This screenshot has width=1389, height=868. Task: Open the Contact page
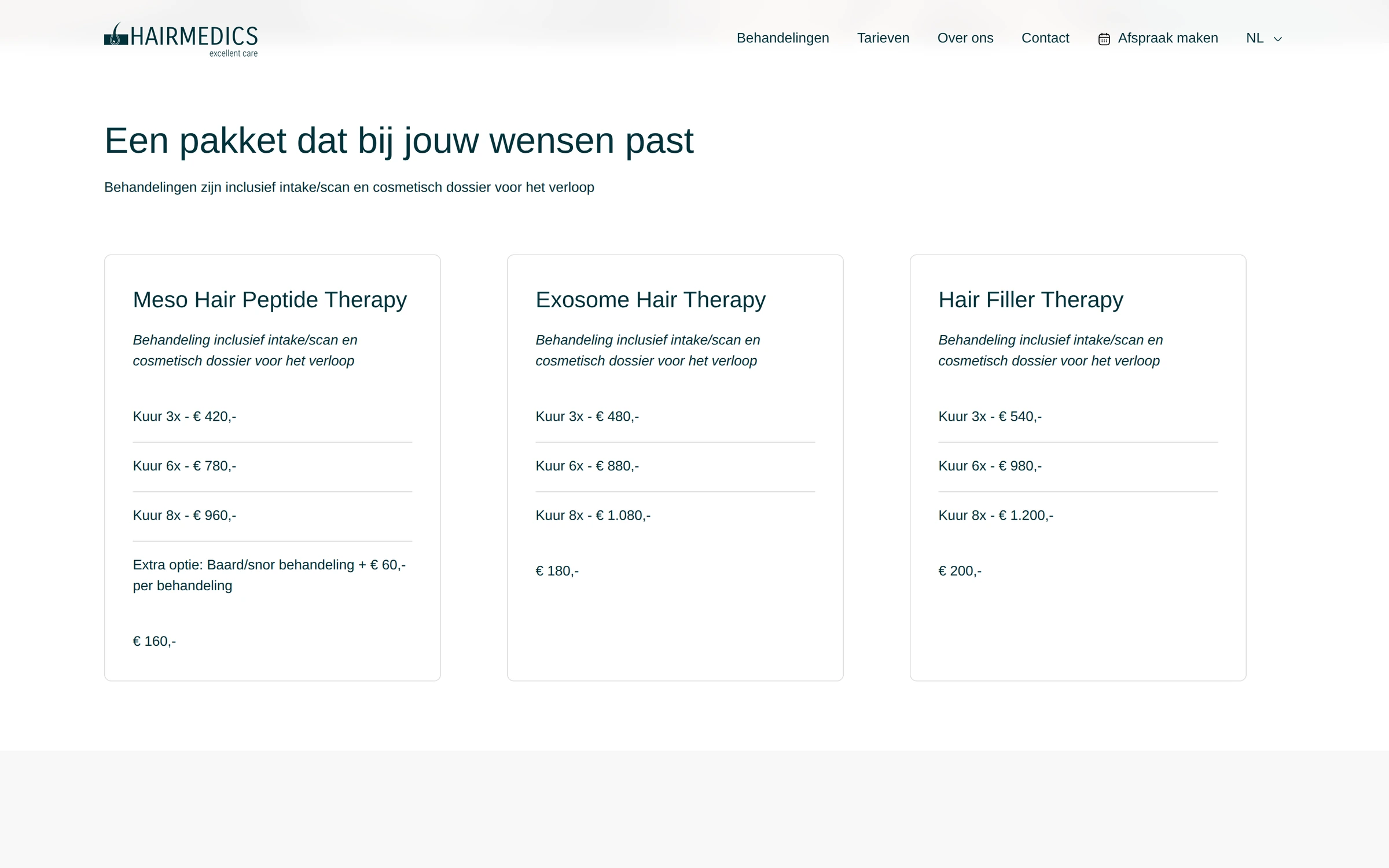coord(1045,38)
